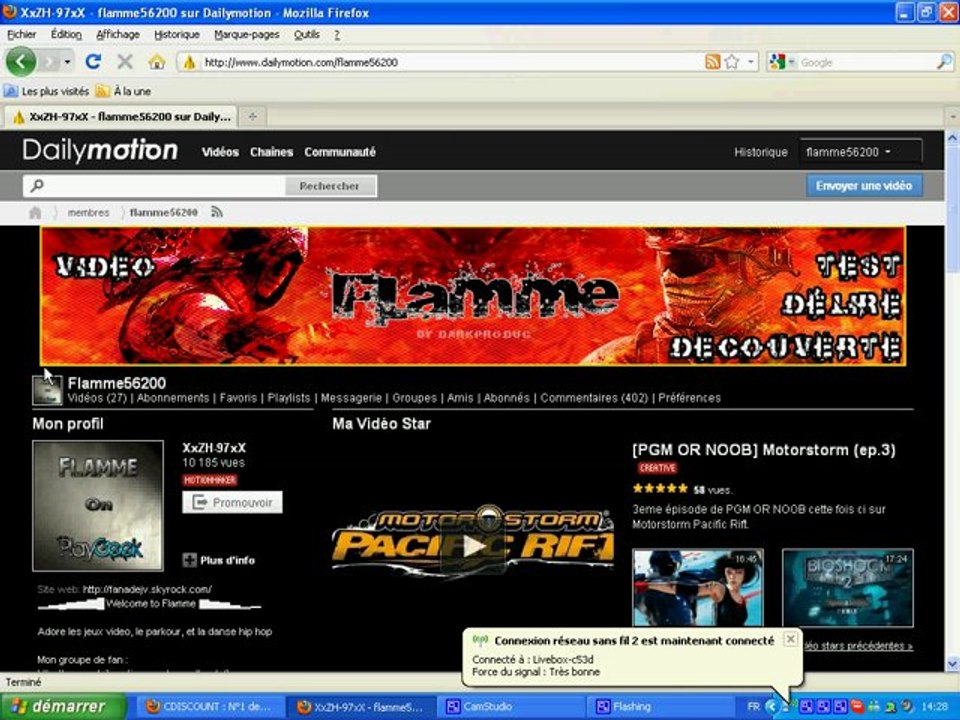Open Affichage menu
Viewport: 960px width, 720px height.
click(118, 35)
